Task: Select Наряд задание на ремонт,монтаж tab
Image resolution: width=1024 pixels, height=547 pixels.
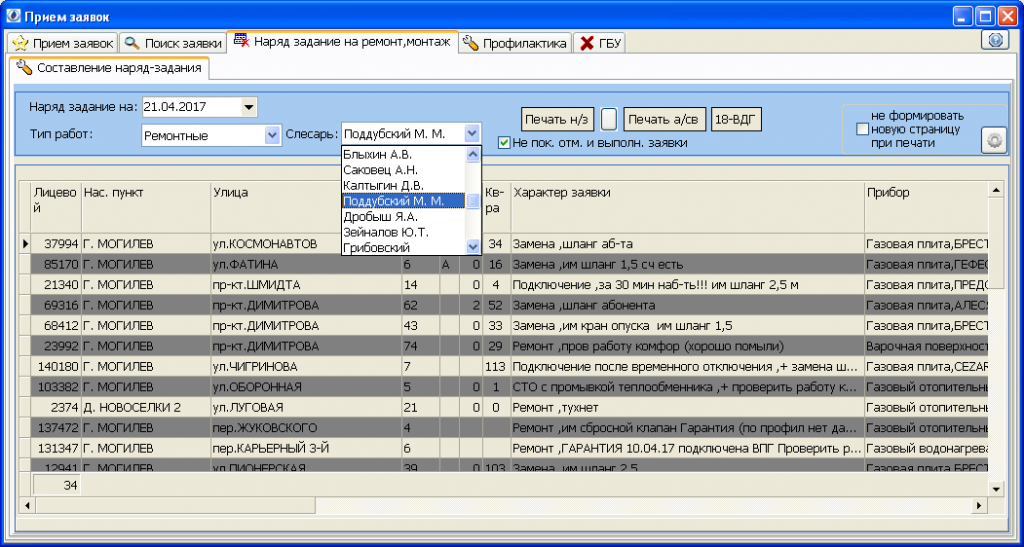Action: pos(342,42)
